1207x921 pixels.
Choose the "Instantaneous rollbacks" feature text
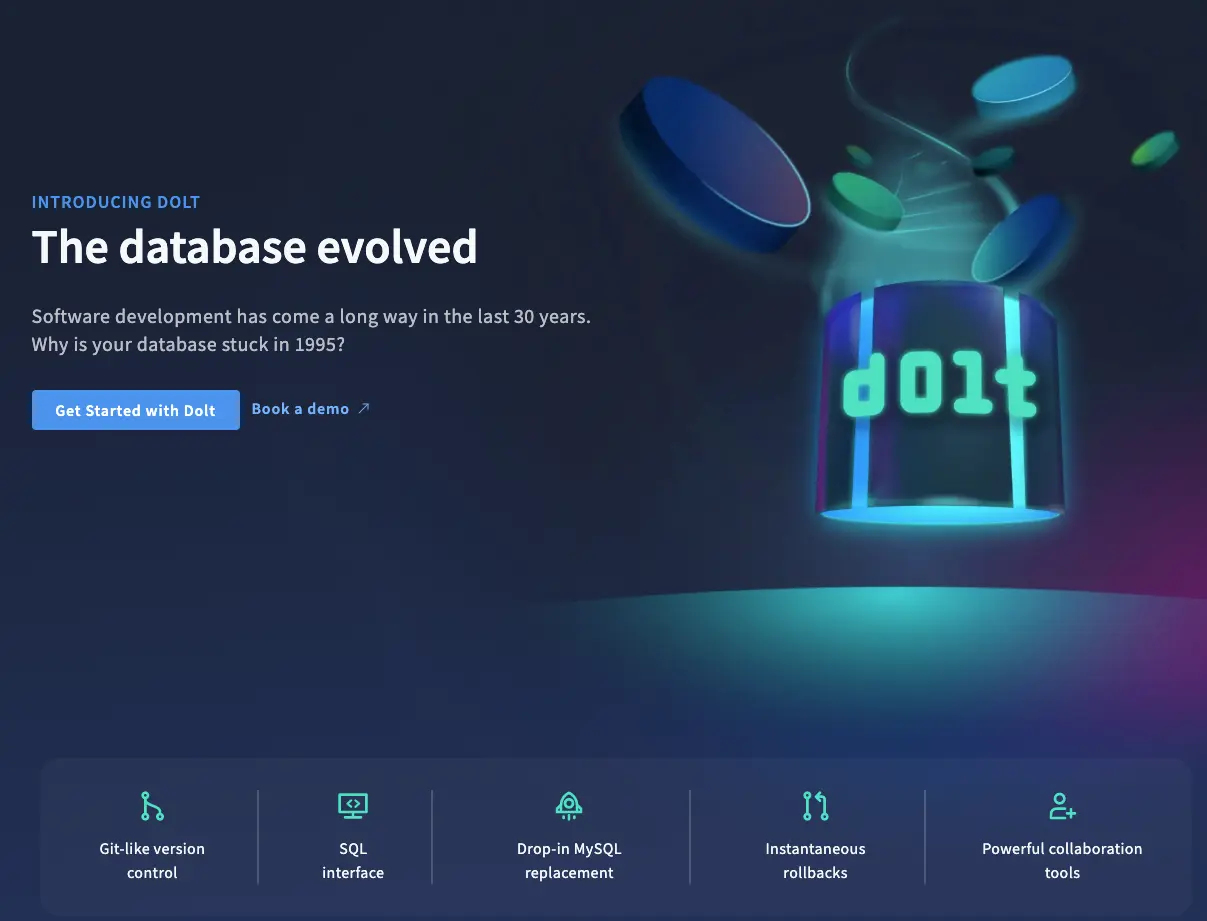click(815, 860)
